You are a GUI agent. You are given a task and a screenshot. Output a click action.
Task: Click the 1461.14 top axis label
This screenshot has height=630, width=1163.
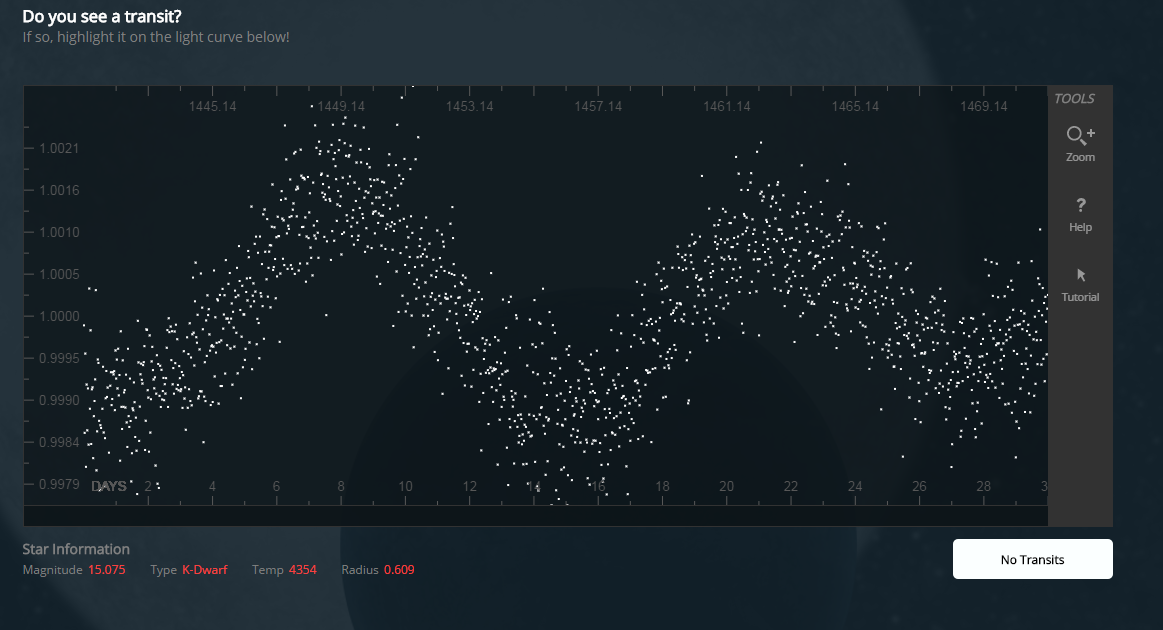click(727, 106)
